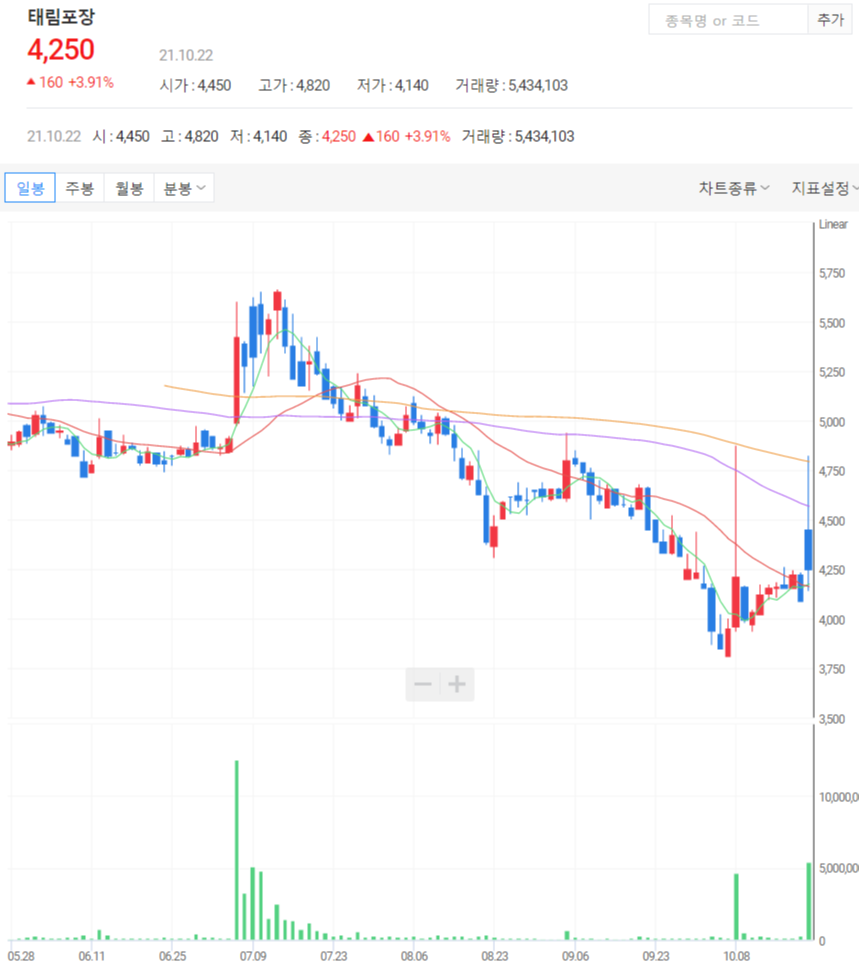859x971 pixels.
Task: Click the 태림포장 stock name title
Action: (x=61, y=16)
